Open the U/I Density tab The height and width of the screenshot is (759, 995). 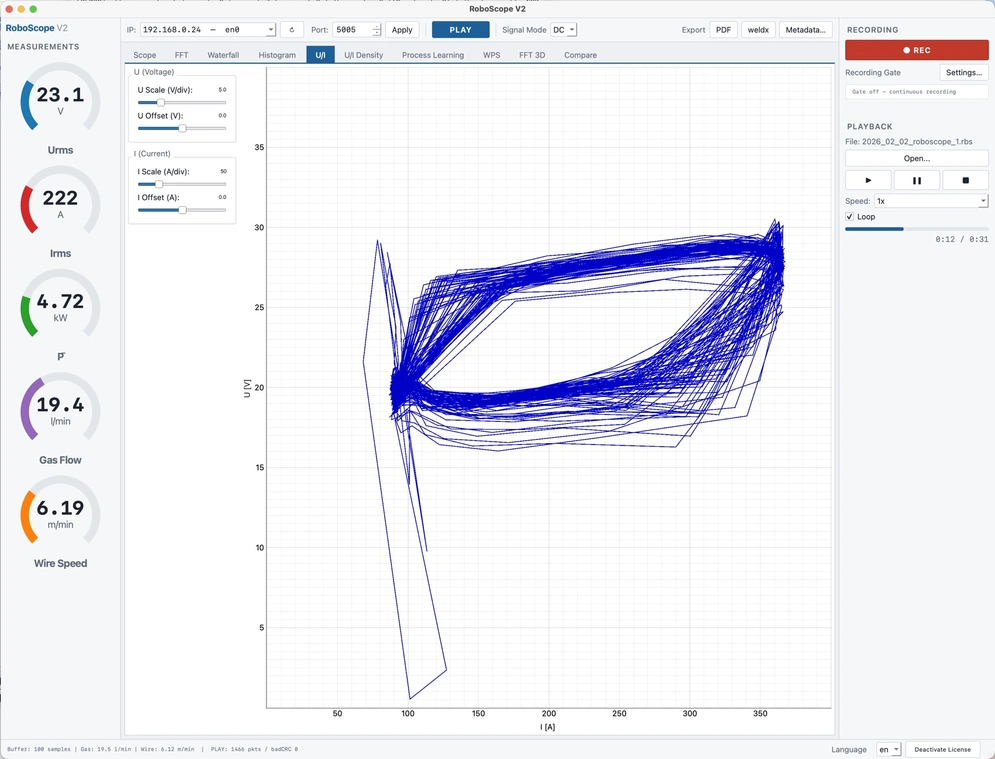click(x=364, y=55)
